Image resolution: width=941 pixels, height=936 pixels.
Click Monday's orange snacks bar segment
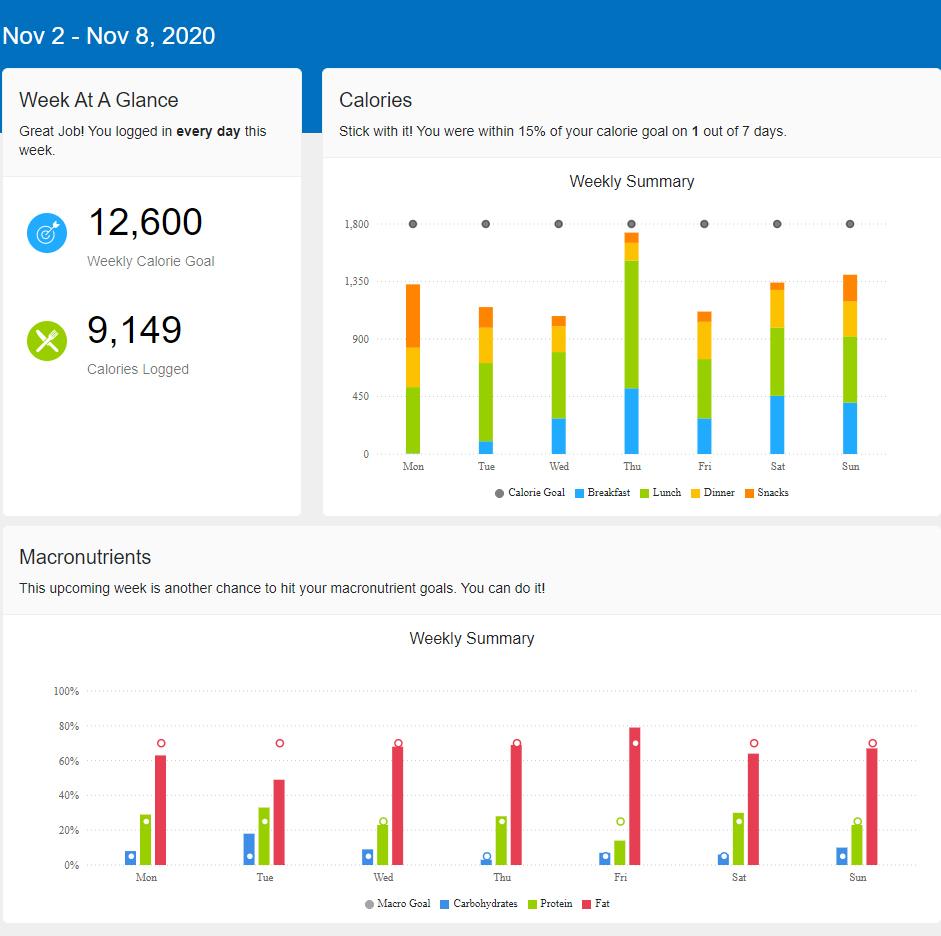click(413, 315)
